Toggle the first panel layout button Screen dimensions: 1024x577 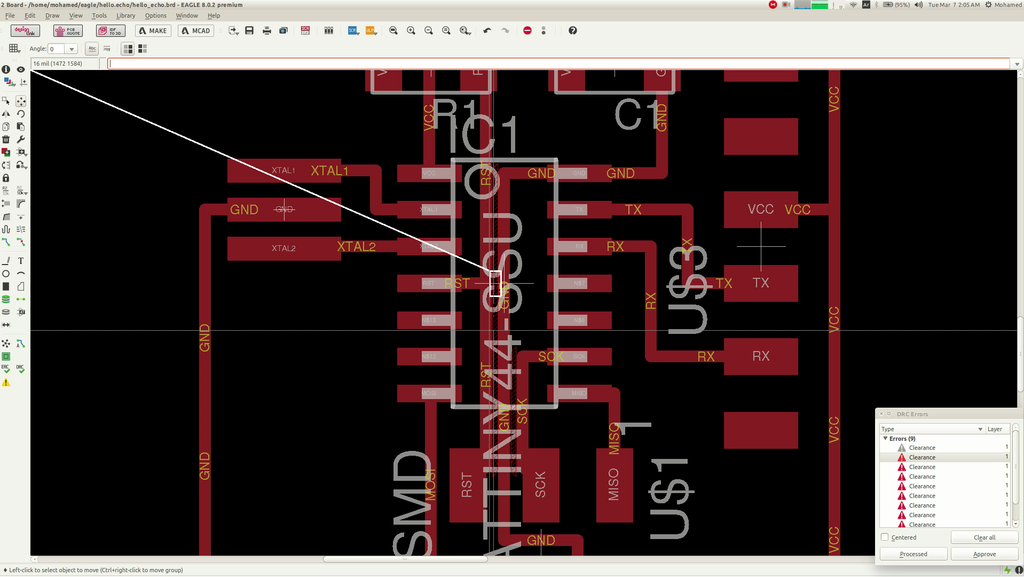(128, 48)
